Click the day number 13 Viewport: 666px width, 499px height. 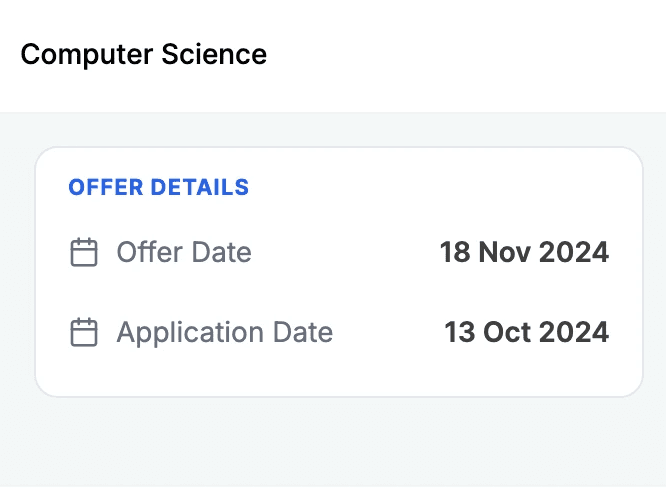pos(459,332)
